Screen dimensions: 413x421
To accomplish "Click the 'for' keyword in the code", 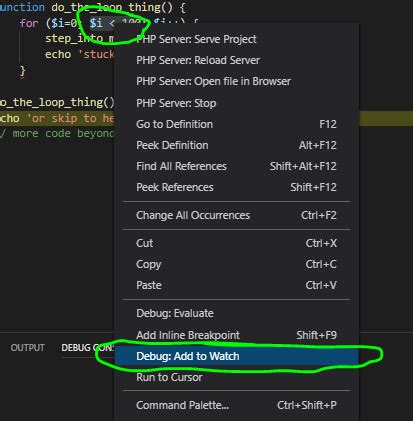I will [29, 23].
